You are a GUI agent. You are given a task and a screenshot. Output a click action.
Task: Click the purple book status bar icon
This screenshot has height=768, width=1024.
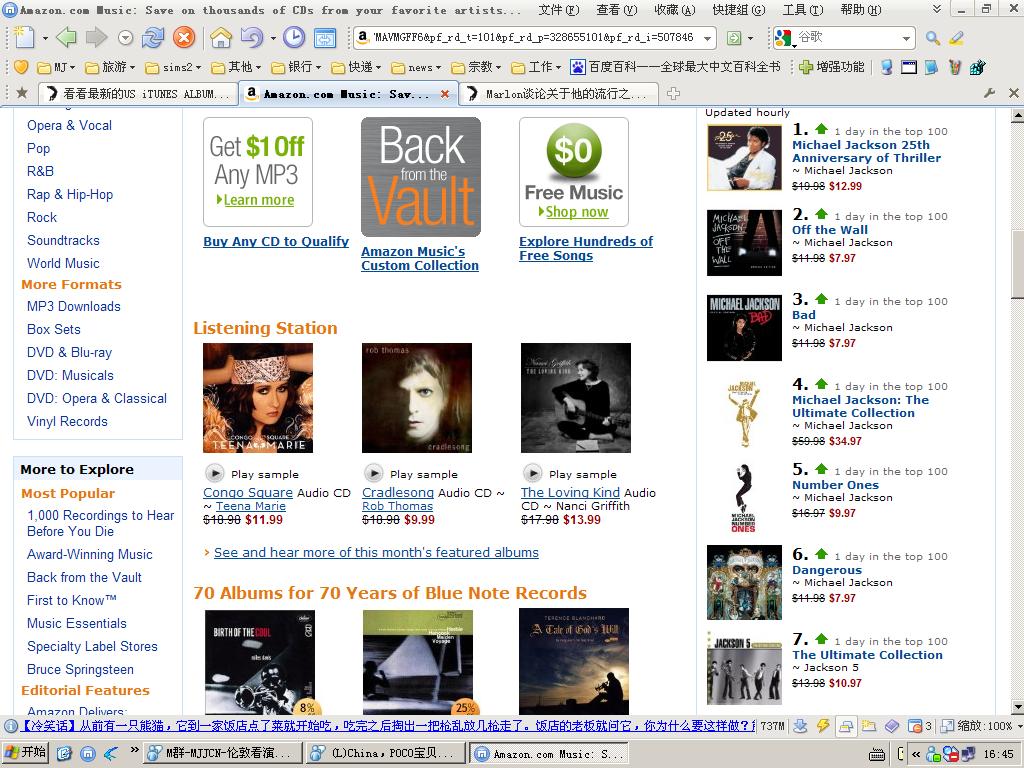892,726
